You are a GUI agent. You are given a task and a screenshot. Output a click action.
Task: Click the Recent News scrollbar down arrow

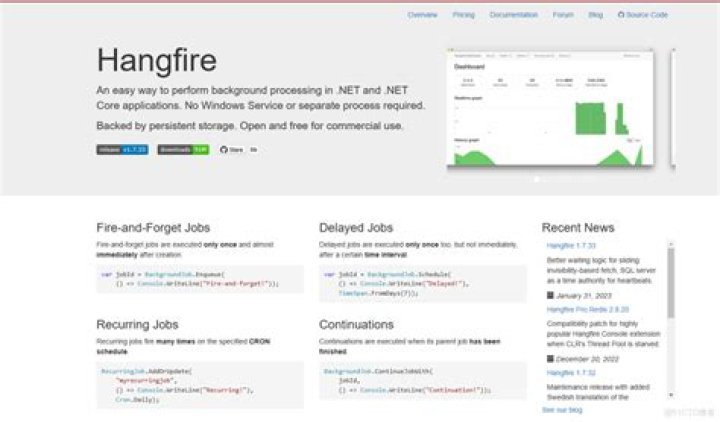coord(671,395)
